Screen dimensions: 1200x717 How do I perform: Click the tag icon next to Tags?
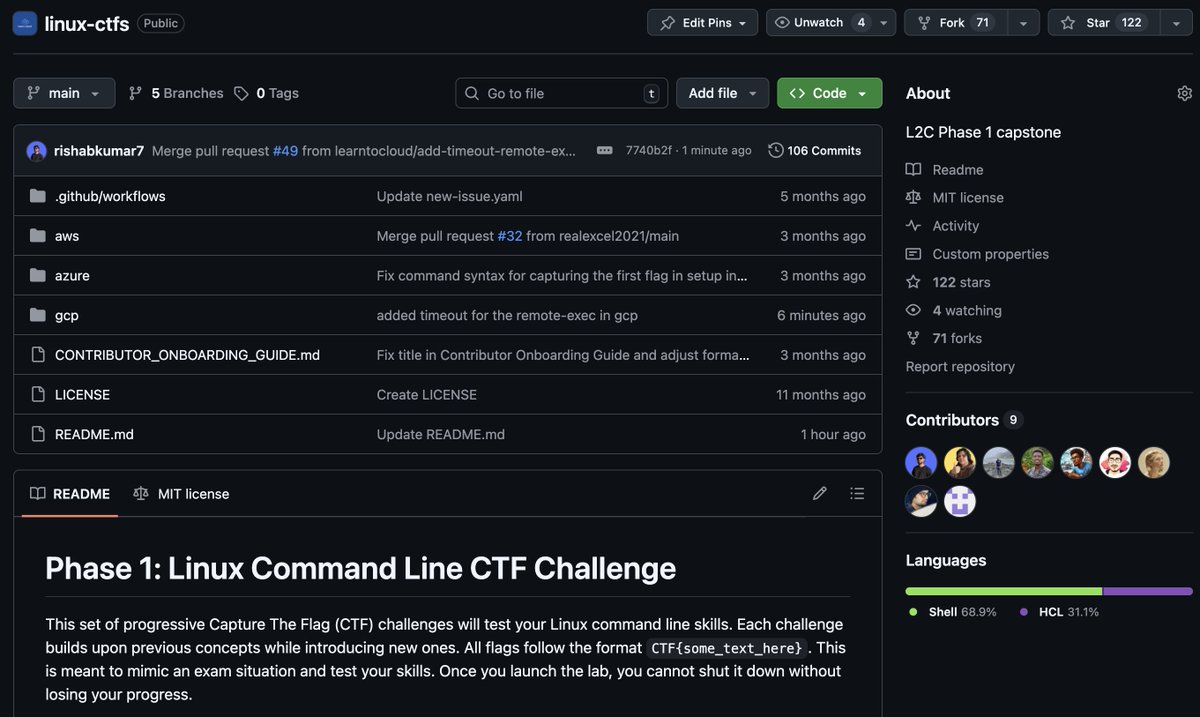point(241,93)
